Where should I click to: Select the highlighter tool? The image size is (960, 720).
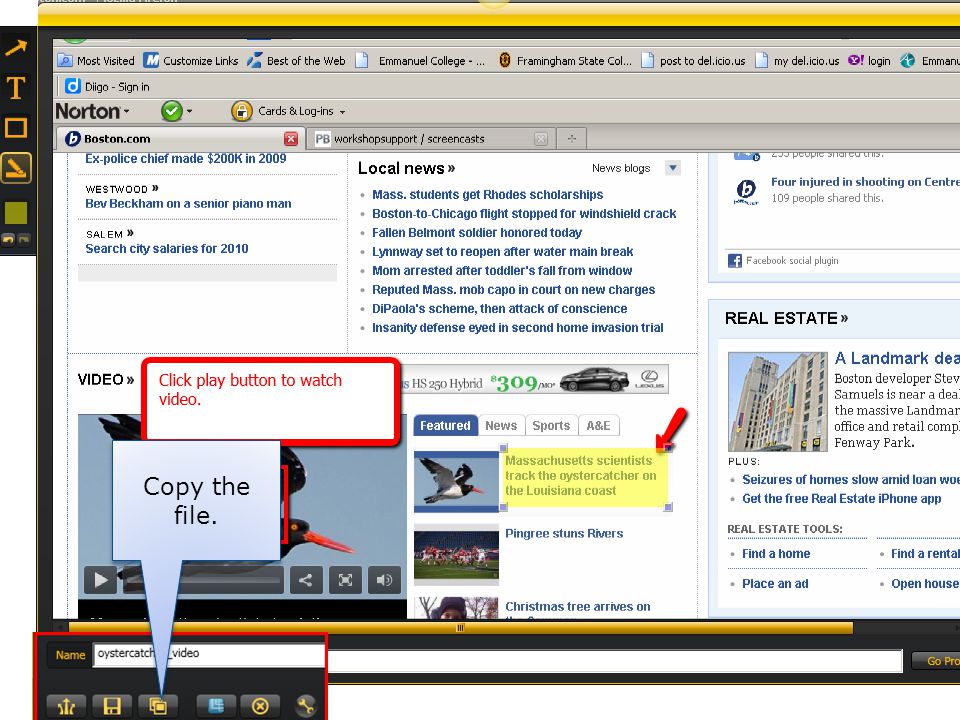[16, 168]
